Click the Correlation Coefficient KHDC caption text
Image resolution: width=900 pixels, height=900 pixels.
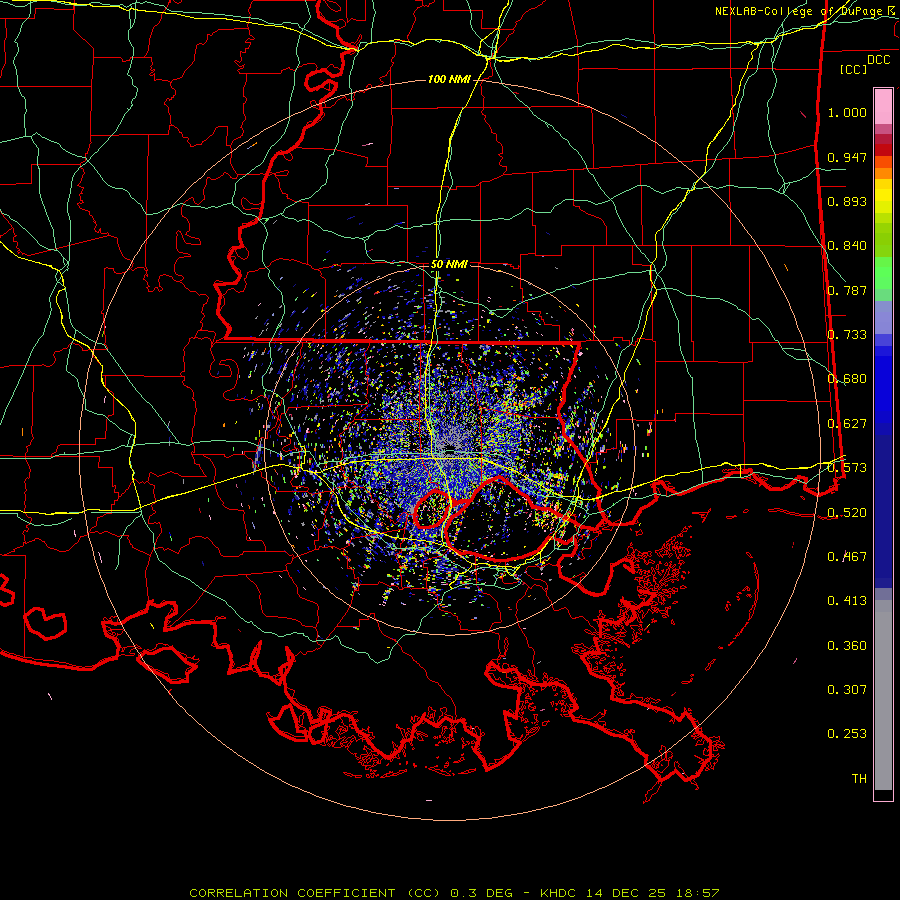(x=454, y=893)
